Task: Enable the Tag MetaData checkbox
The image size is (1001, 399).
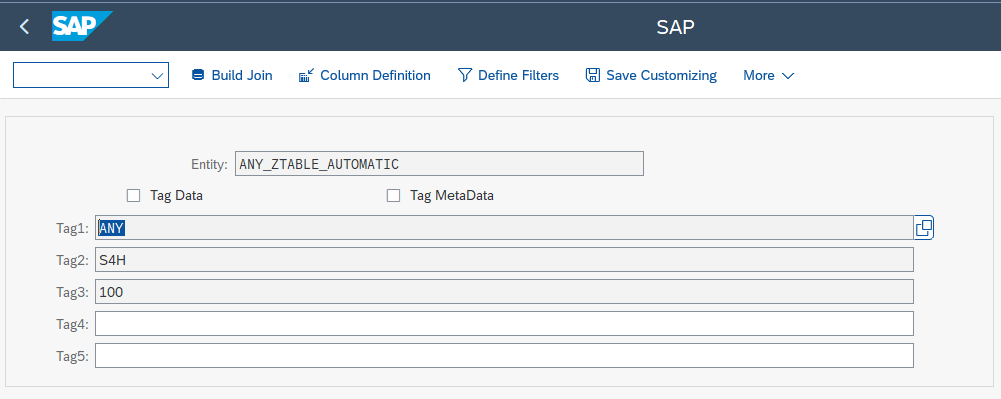Action: 393,195
